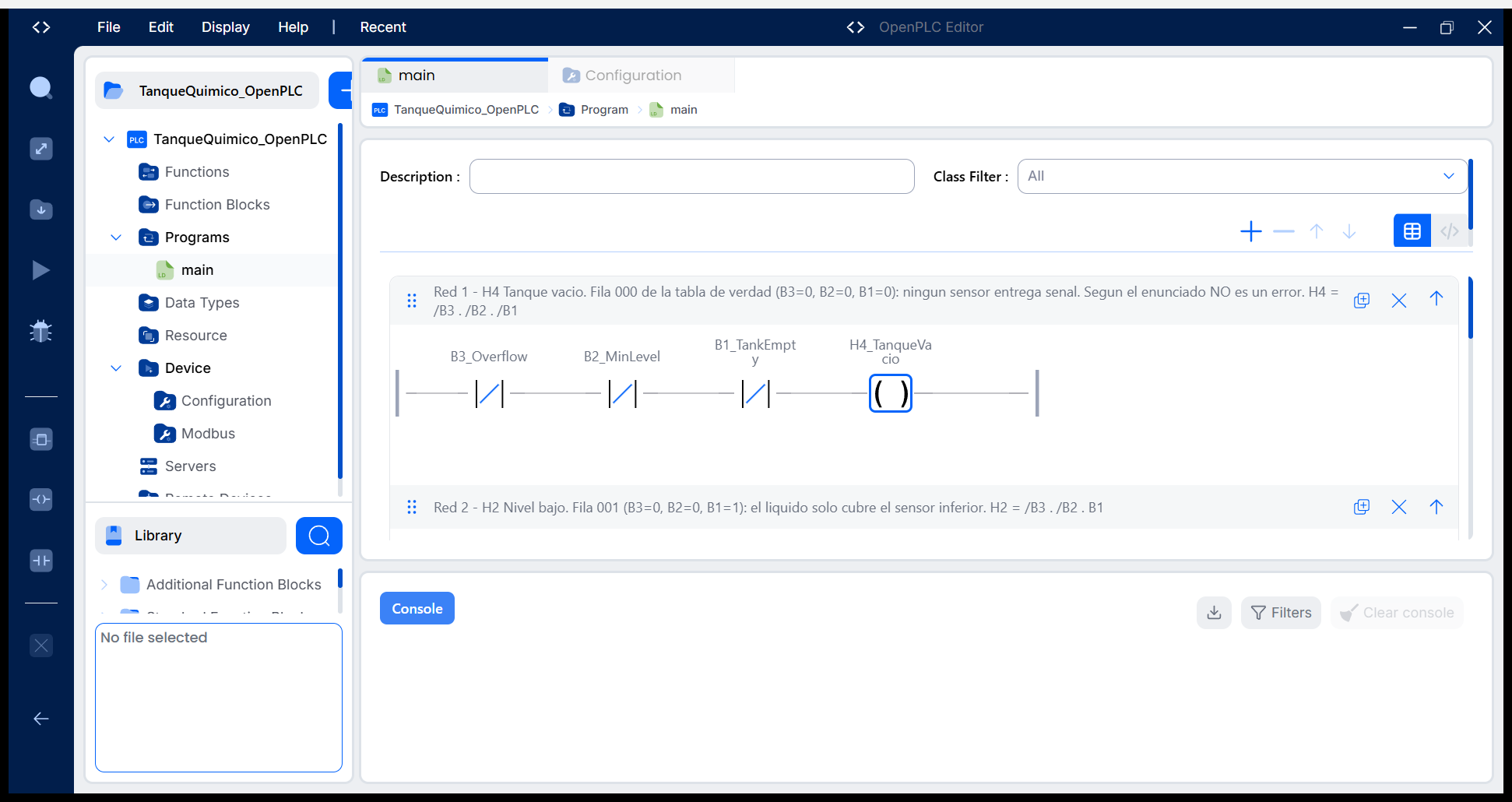This screenshot has width=1512, height=802.
Task: Open the Recent menu
Action: pyautogui.click(x=383, y=27)
